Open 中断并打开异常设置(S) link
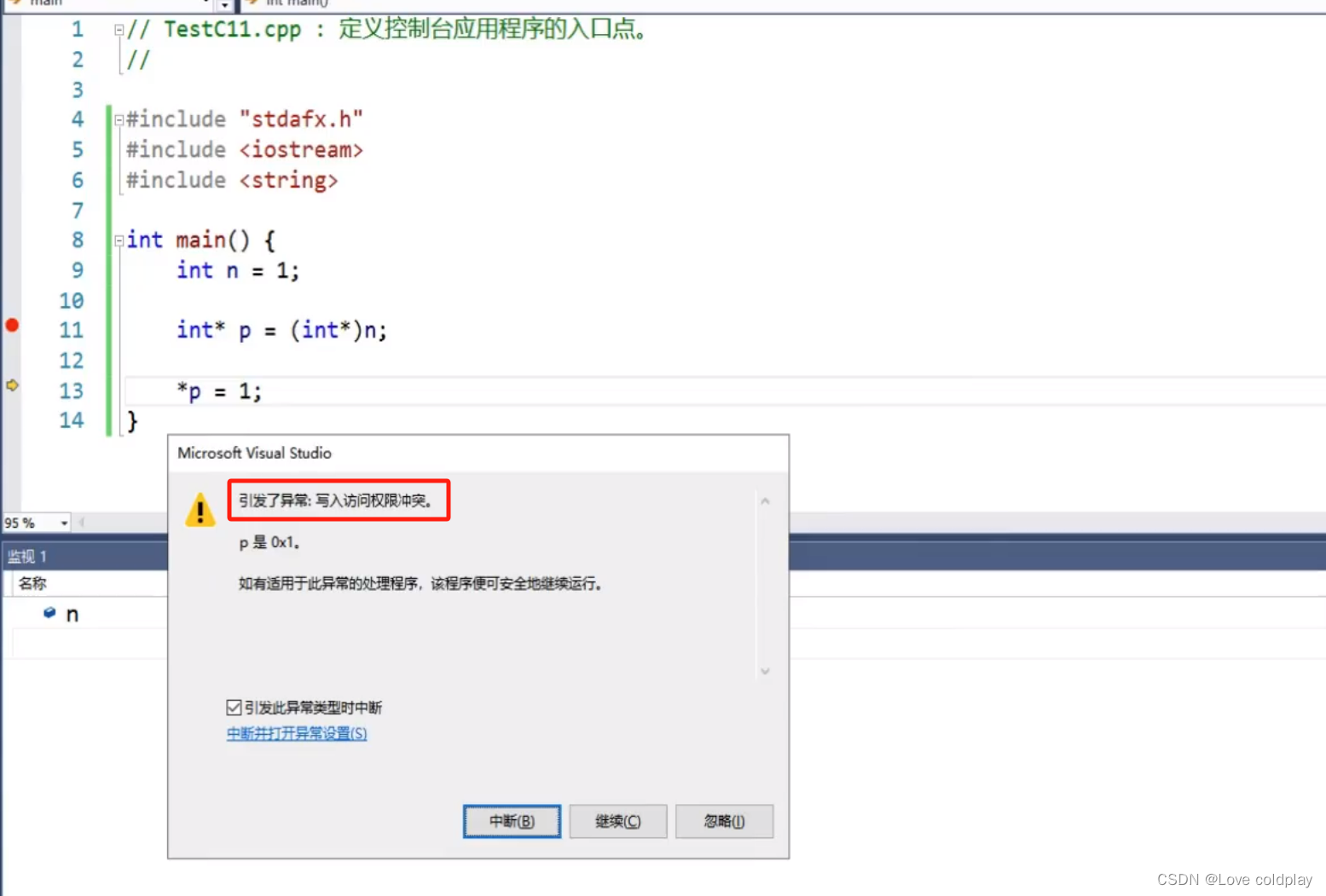Image resolution: width=1326 pixels, height=896 pixels. pos(297,733)
